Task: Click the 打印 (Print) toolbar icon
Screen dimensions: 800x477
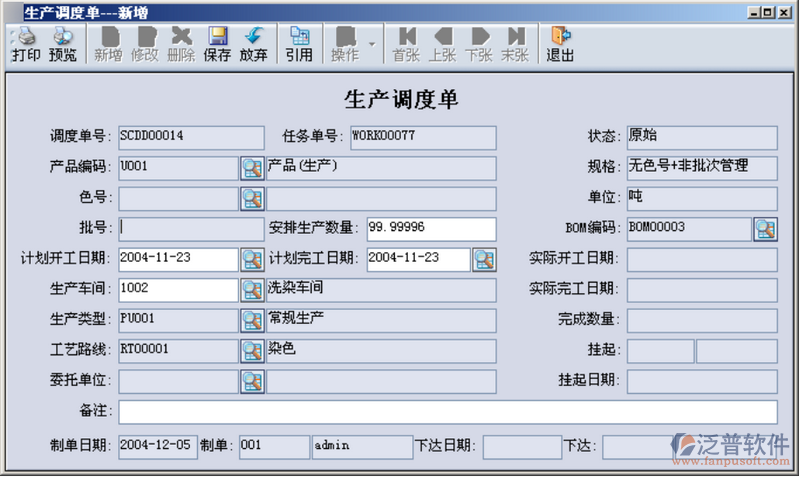Action: pos(26,45)
